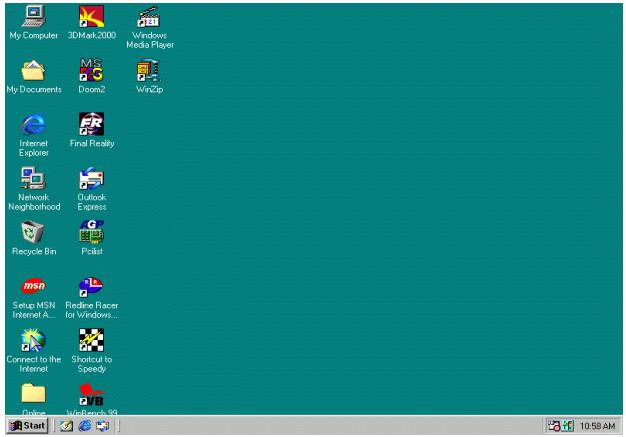Select the Pcilist AGP icon

click(x=91, y=232)
